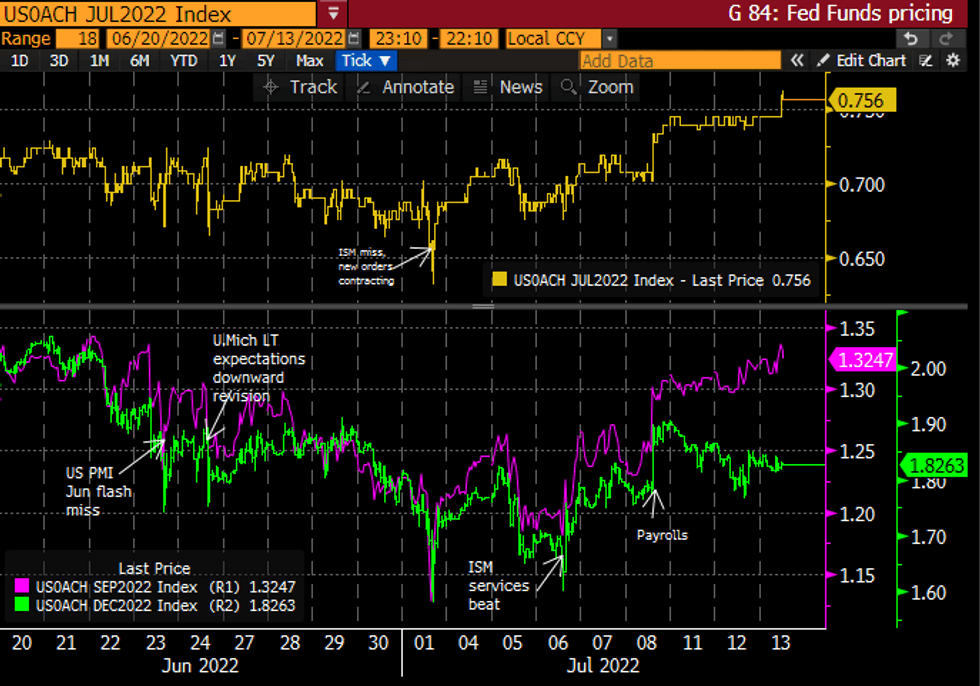Open the Local CCY currency dropdown arrow
Screen dimensions: 980x686
610,39
